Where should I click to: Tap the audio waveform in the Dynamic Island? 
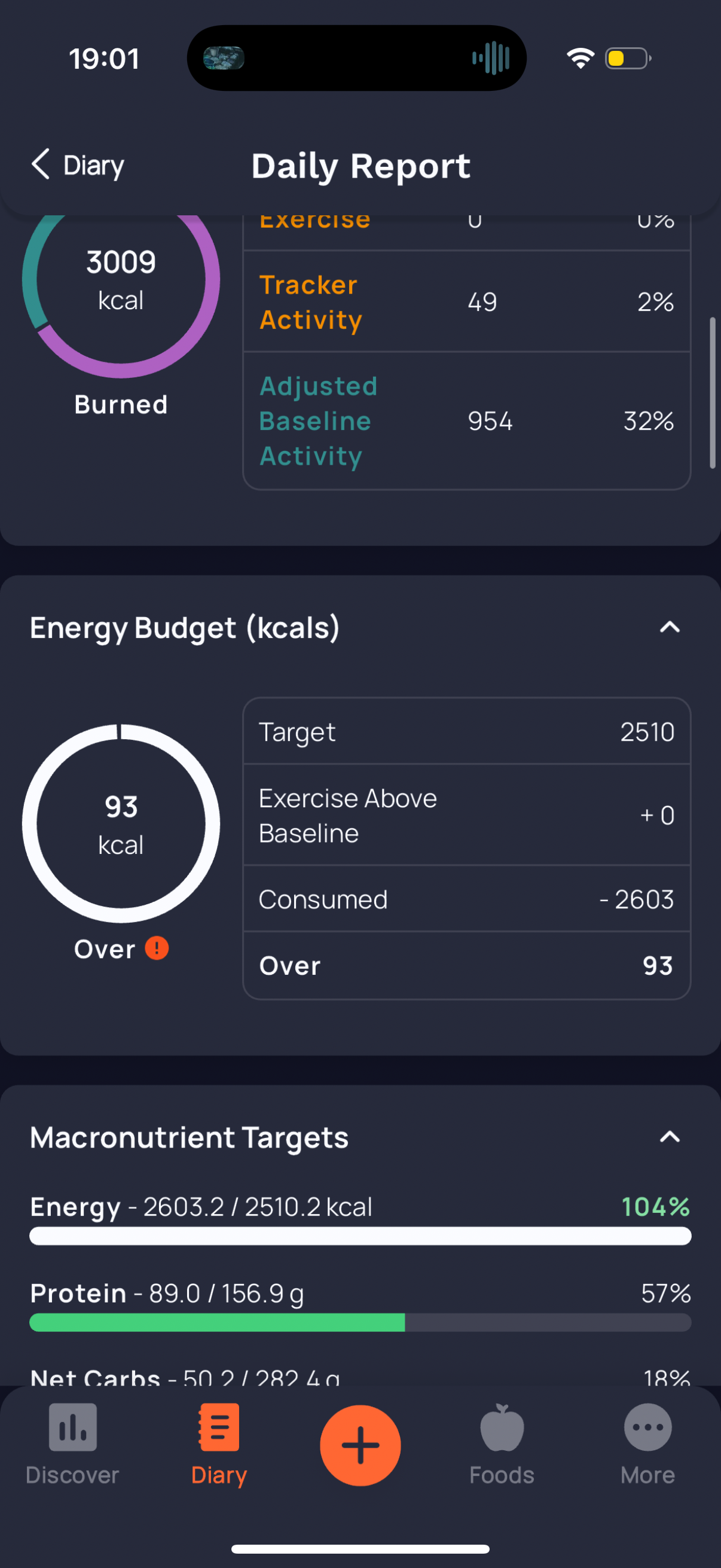(491, 59)
